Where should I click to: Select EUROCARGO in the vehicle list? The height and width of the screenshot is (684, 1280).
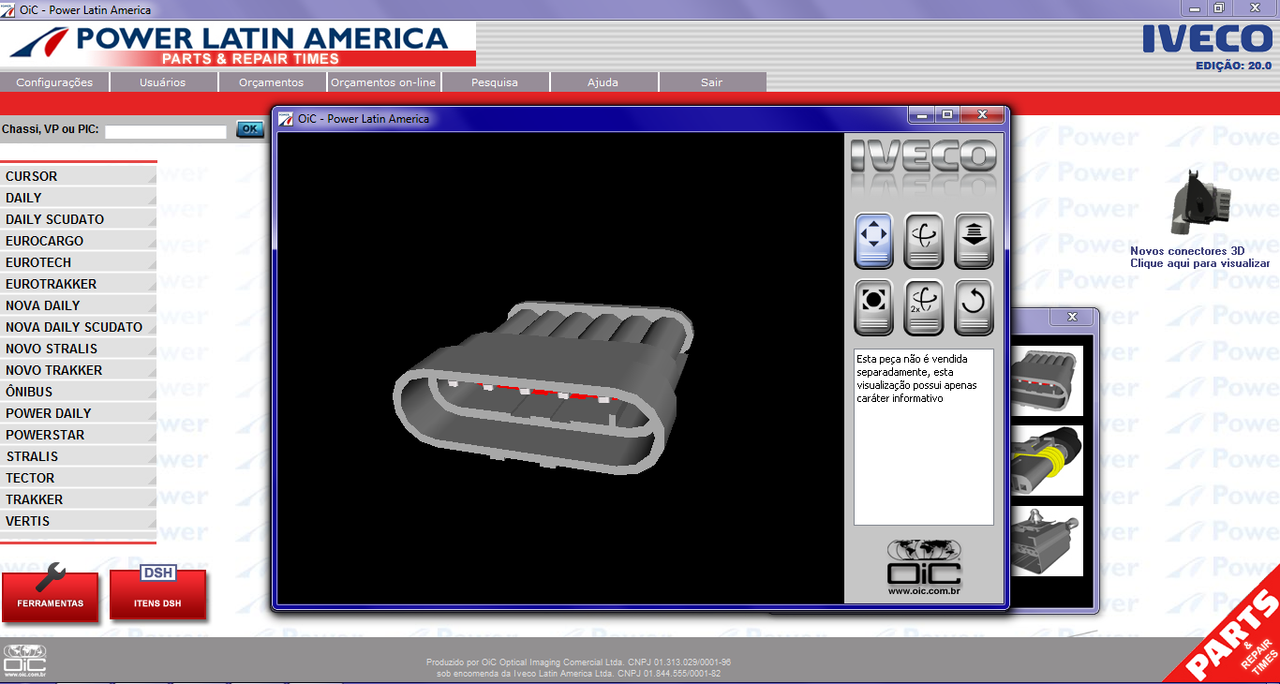coord(79,241)
